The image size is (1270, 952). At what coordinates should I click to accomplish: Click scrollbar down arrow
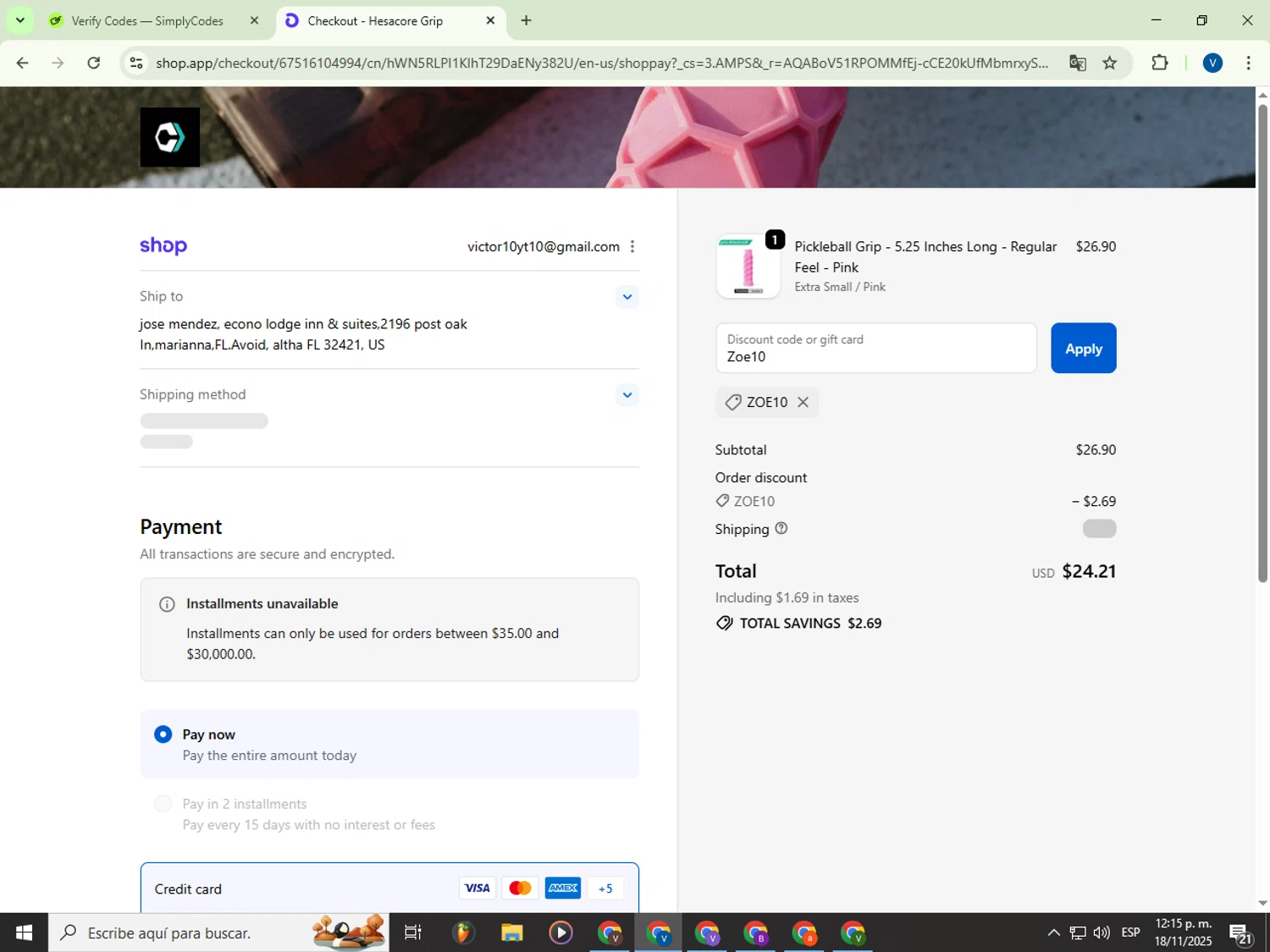point(1262,903)
